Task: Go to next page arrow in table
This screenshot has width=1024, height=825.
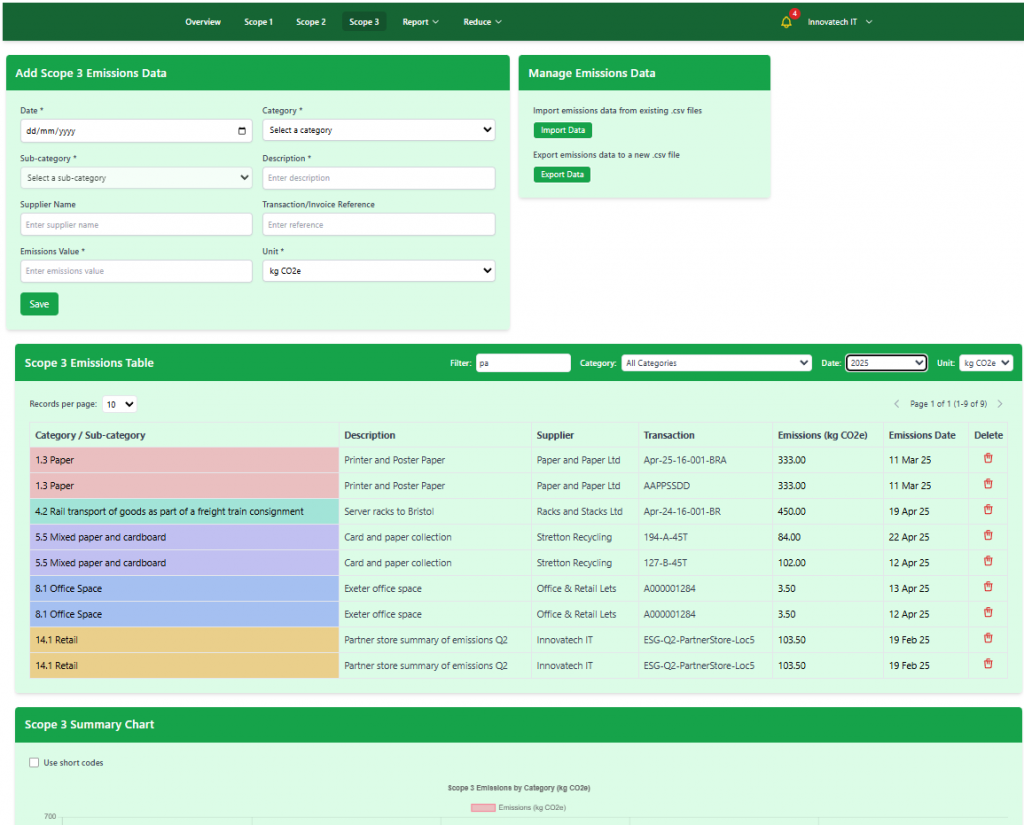Action: pyautogui.click(x=999, y=404)
